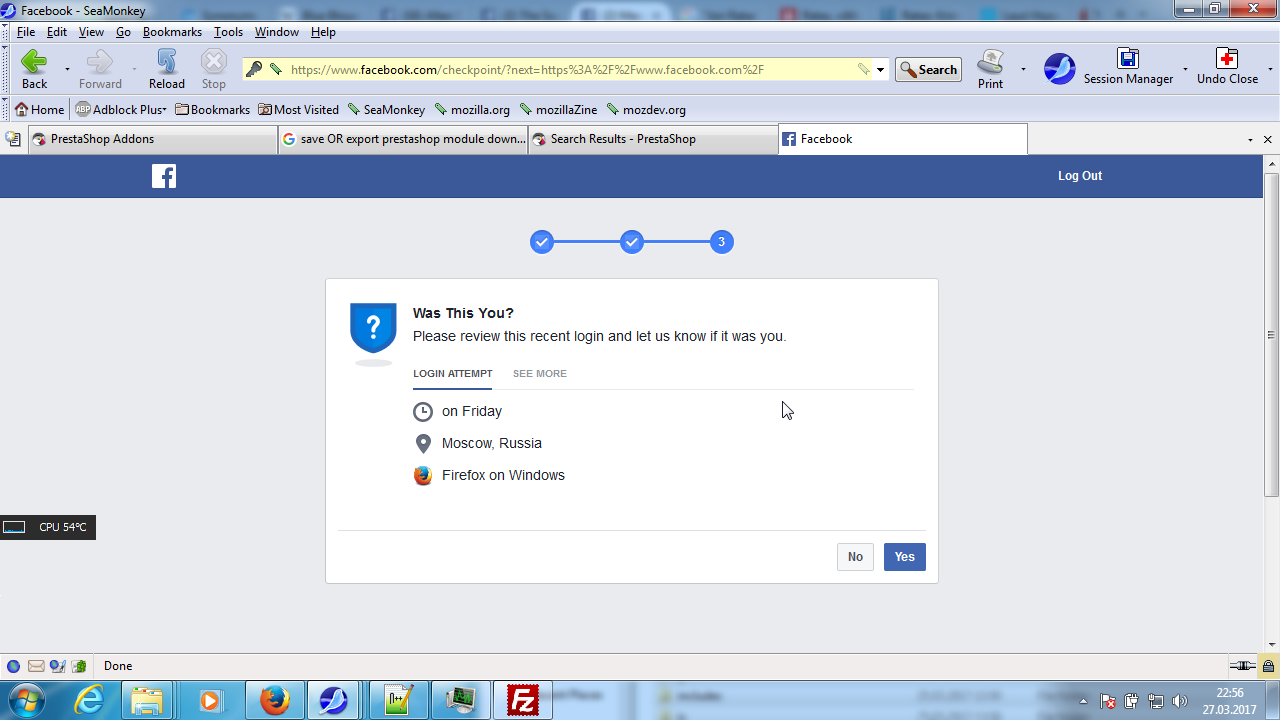The image size is (1280, 720).
Task: Expand the Undo Close dropdown arrow
Action: coord(1270,70)
